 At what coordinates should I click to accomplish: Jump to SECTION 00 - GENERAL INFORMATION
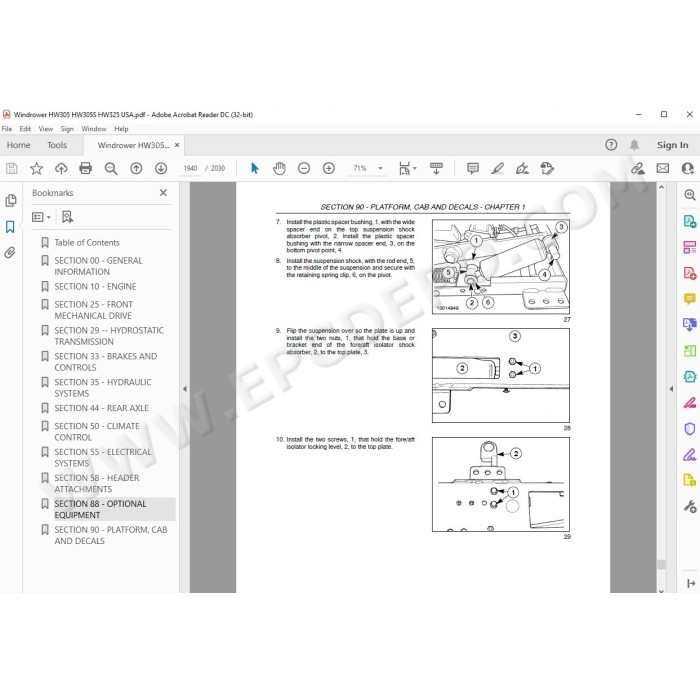pos(98,266)
